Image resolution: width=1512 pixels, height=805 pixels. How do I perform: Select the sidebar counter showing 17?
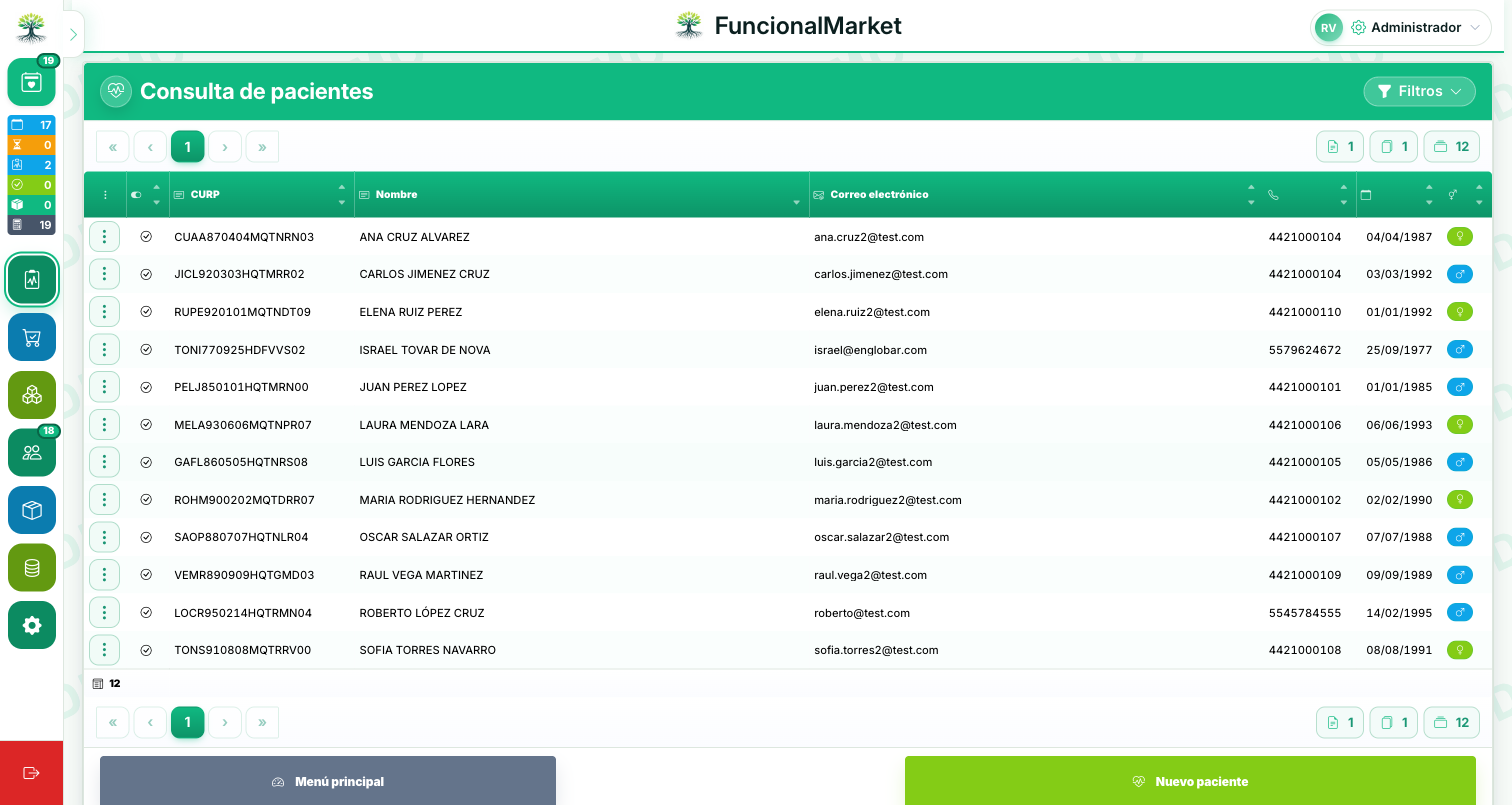(31, 125)
